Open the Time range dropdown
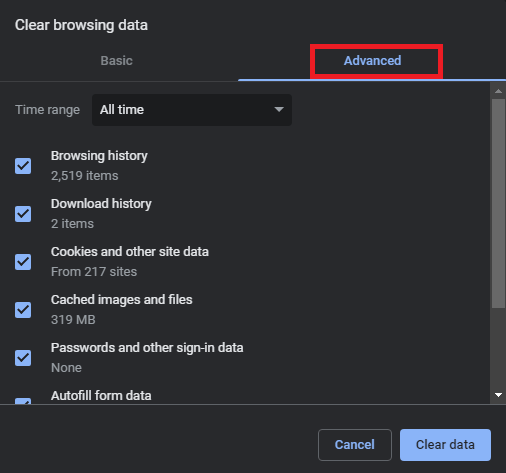Image resolution: width=506 pixels, height=473 pixels. click(x=192, y=110)
